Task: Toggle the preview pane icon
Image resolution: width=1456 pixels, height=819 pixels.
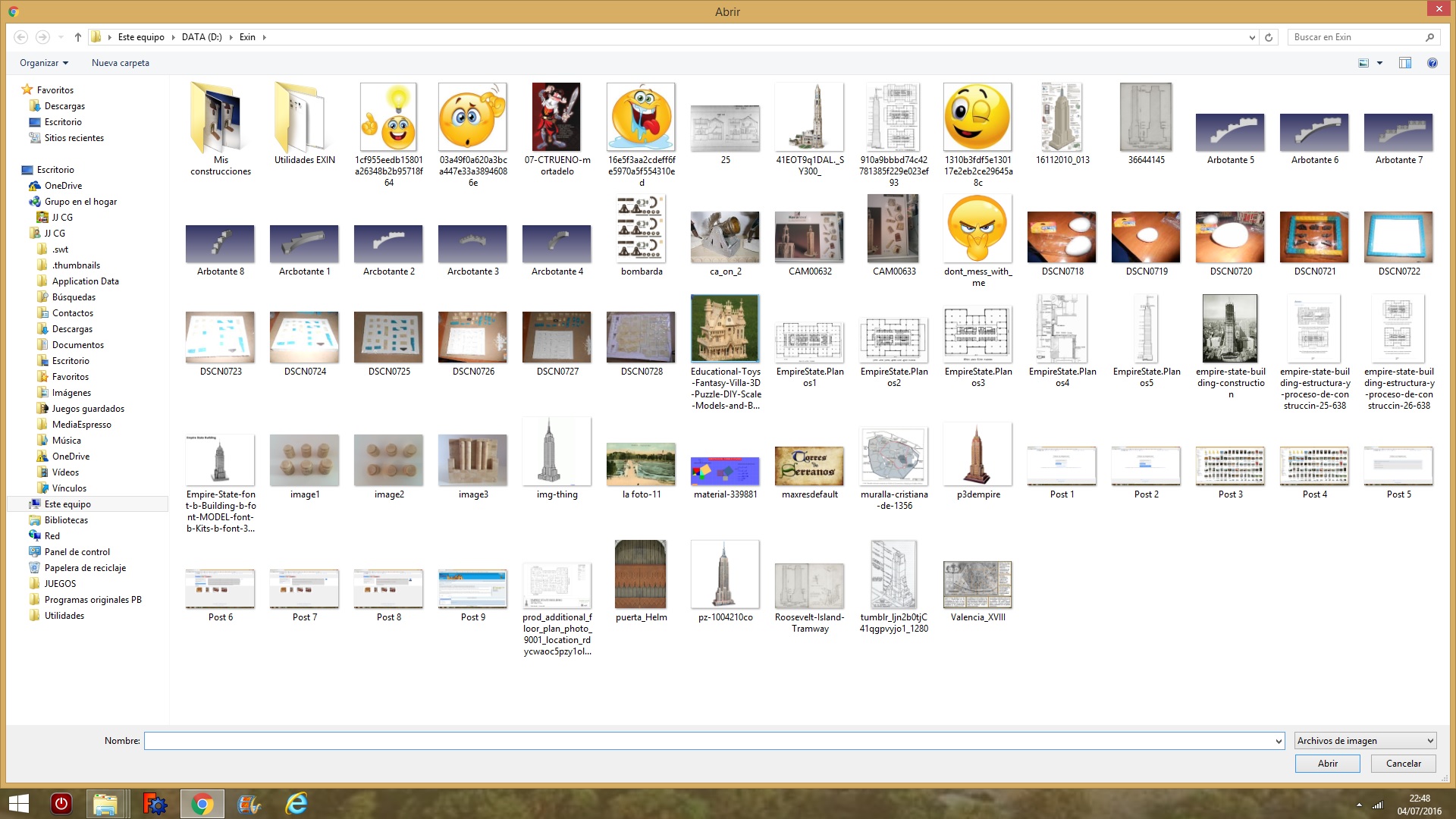Action: pos(1404,63)
